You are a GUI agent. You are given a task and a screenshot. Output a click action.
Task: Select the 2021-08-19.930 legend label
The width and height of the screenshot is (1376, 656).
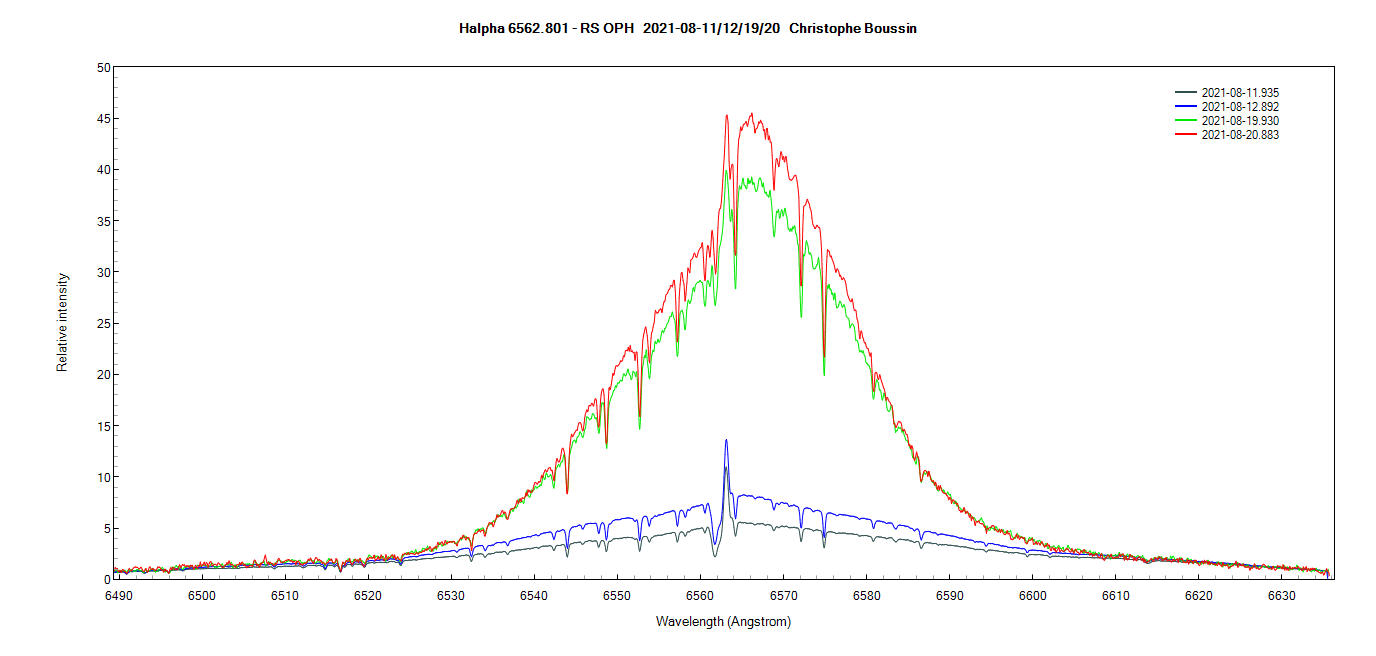[1240, 121]
